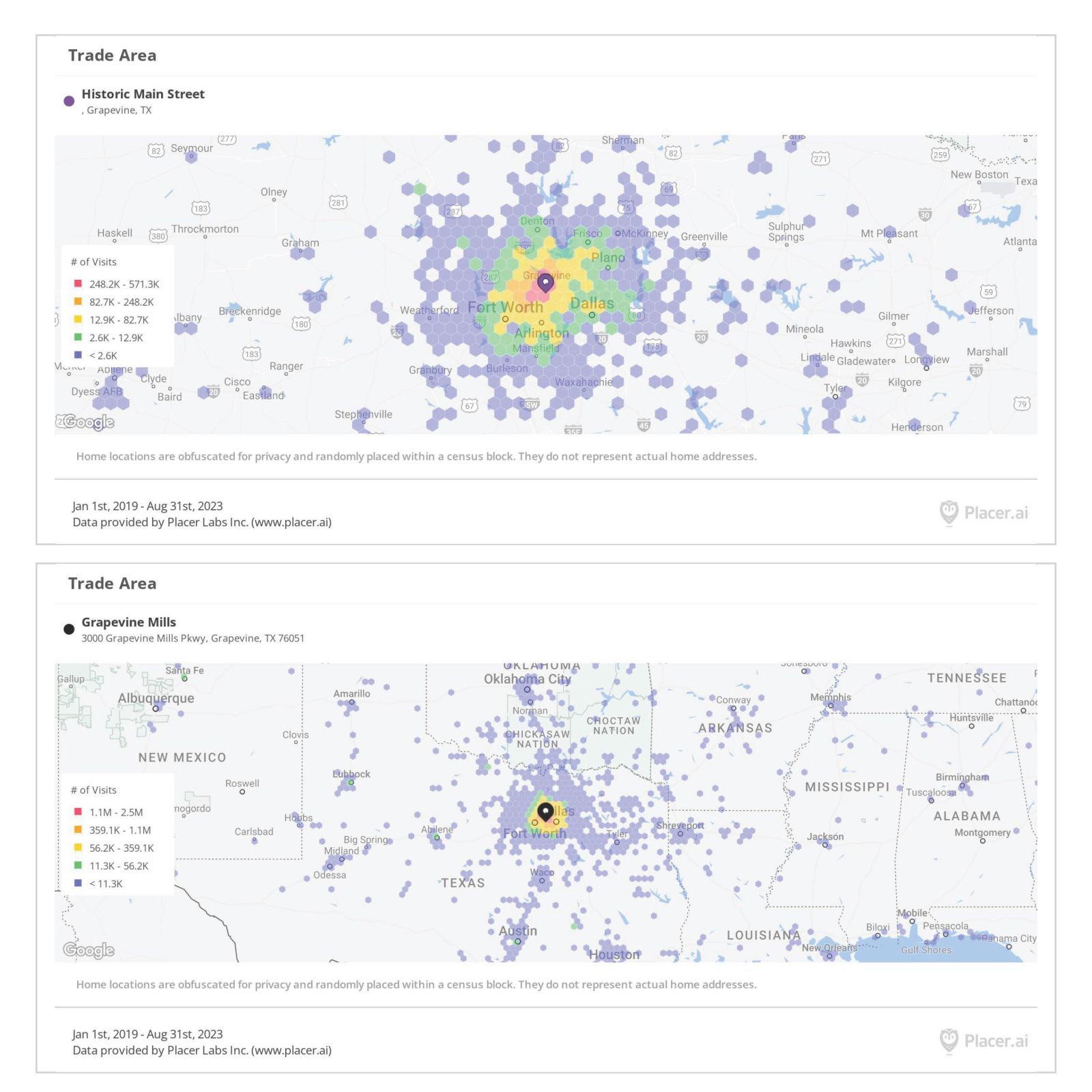1092x1092 pixels.
Task: Click Amarillo label on the lower map
Action: pyautogui.click(x=351, y=693)
